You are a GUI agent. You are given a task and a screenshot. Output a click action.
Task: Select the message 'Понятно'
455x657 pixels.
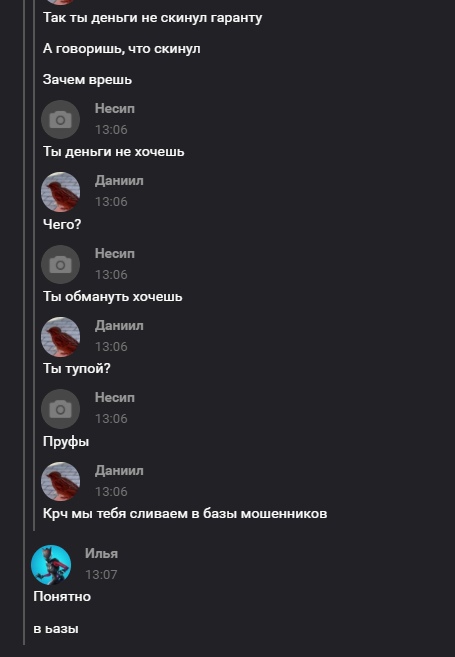(x=62, y=596)
